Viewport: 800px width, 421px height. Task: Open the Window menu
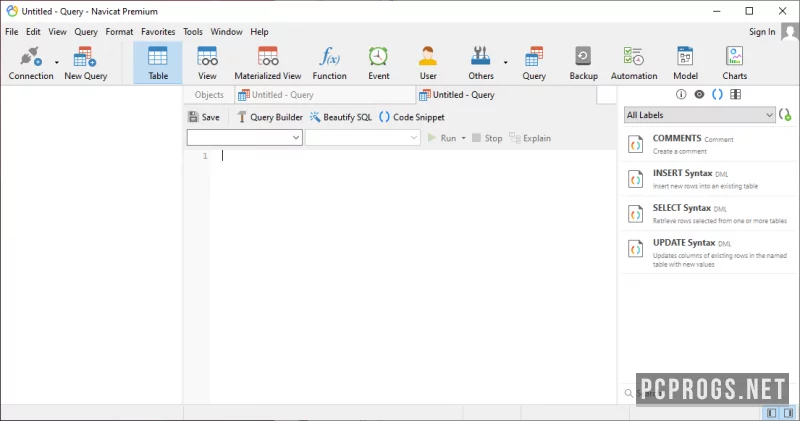pyautogui.click(x=227, y=32)
